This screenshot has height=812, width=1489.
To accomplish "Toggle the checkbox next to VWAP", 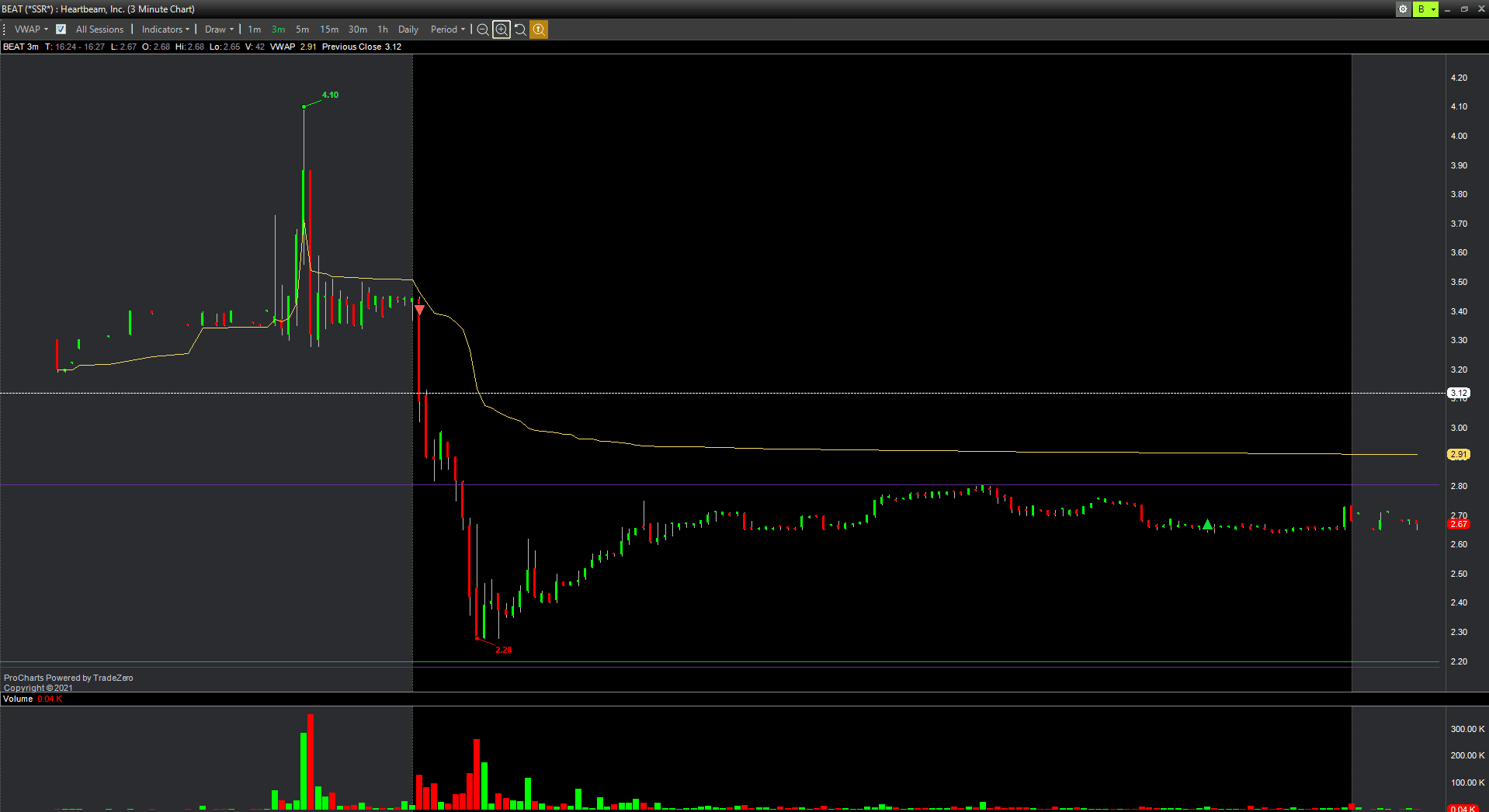I will tap(61, 29).
